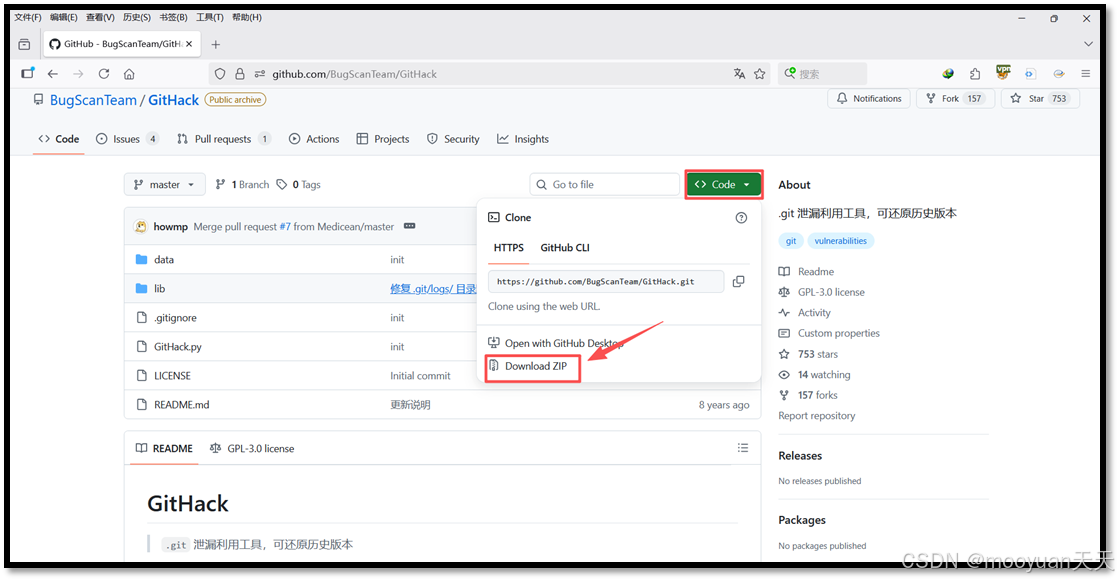Select the README tab
1119x581 pixels.
[x=164, y=448]
